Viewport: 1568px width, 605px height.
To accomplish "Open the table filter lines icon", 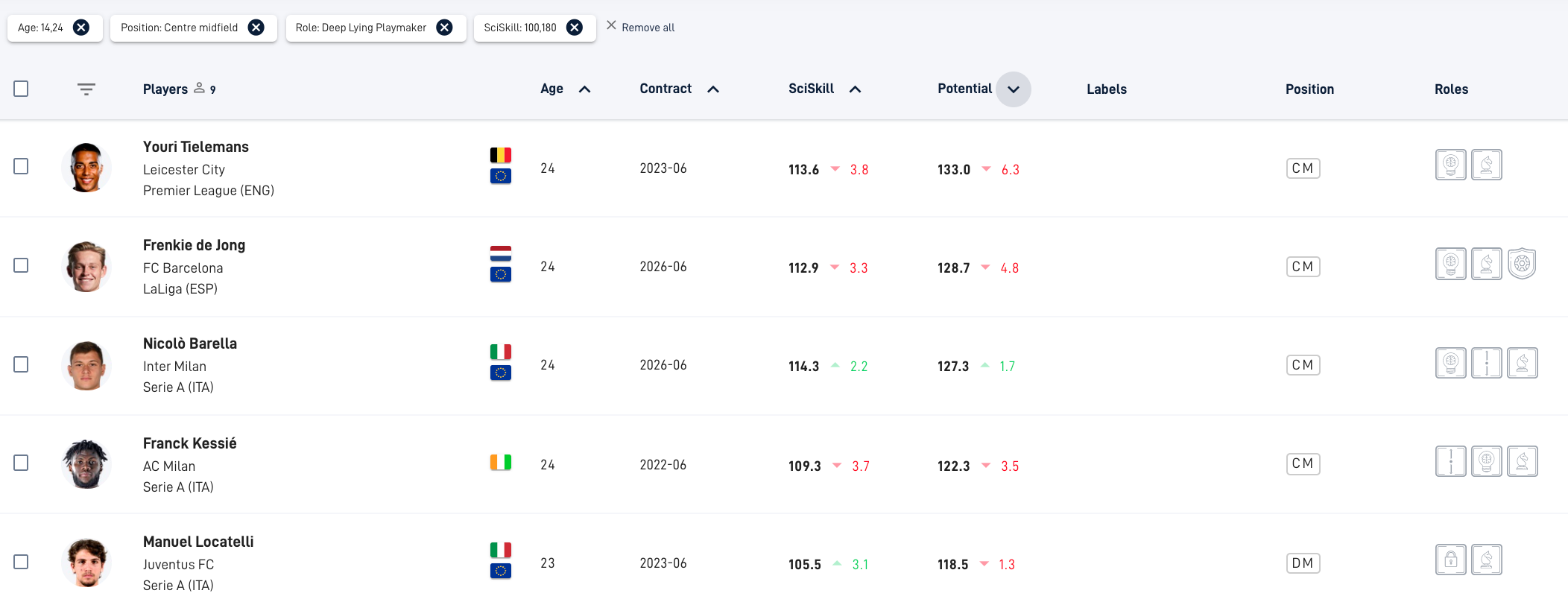I will (86, 89).
